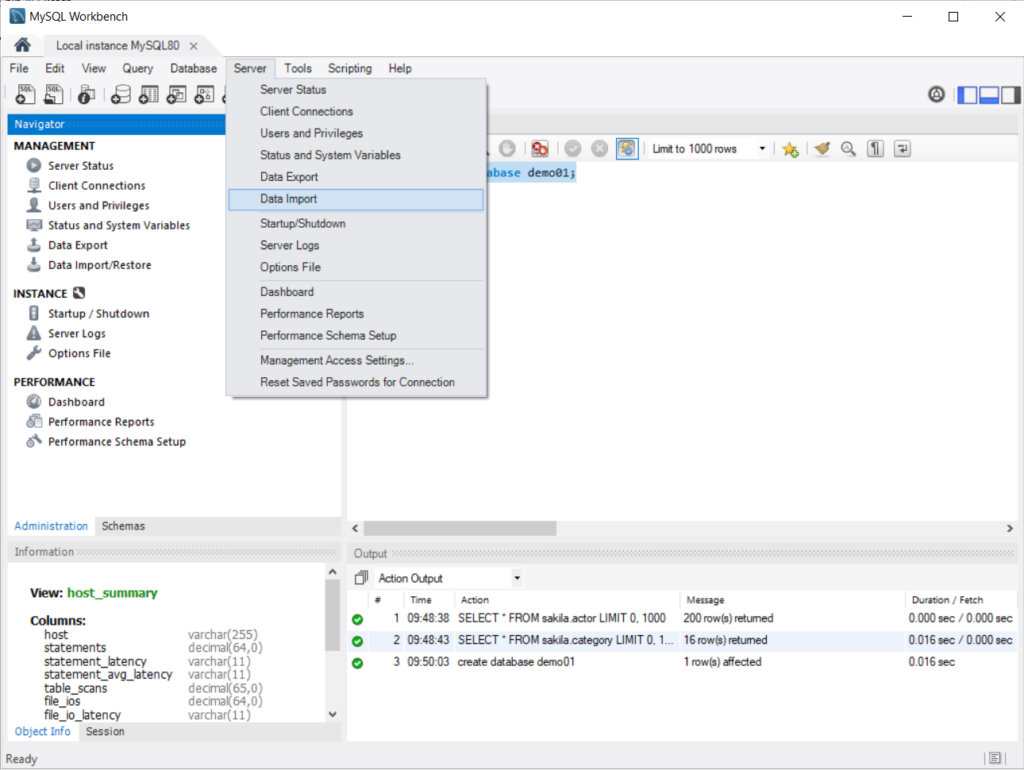Click the commit checkmark icon

573,149
